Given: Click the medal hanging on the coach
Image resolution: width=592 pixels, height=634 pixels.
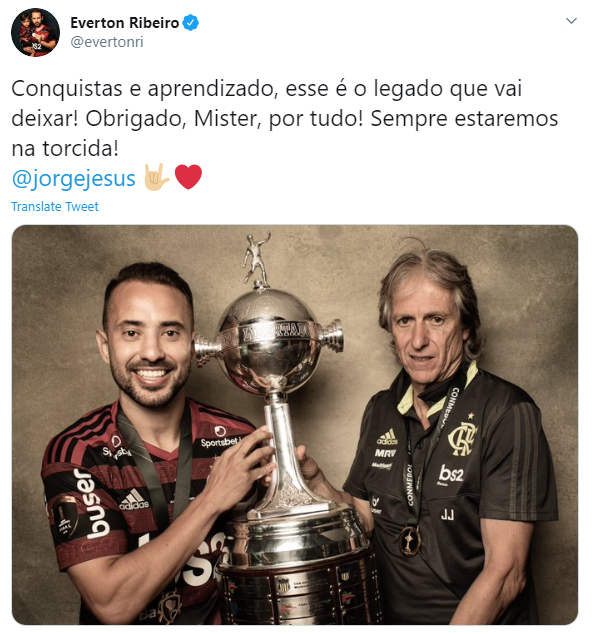Looking at the screenshot, I should click(410, 541).
